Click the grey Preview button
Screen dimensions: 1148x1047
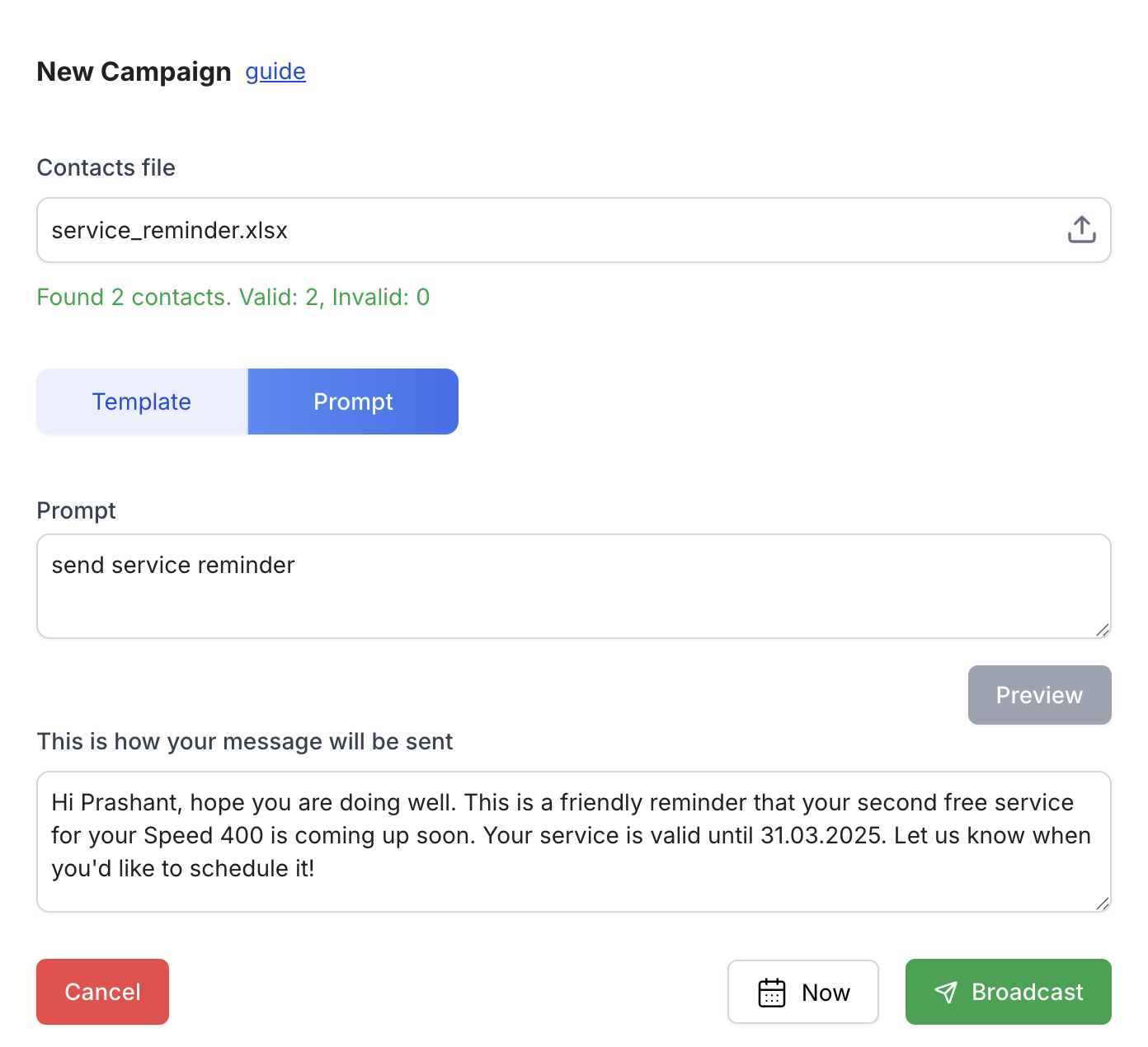tap(1039, 695)
